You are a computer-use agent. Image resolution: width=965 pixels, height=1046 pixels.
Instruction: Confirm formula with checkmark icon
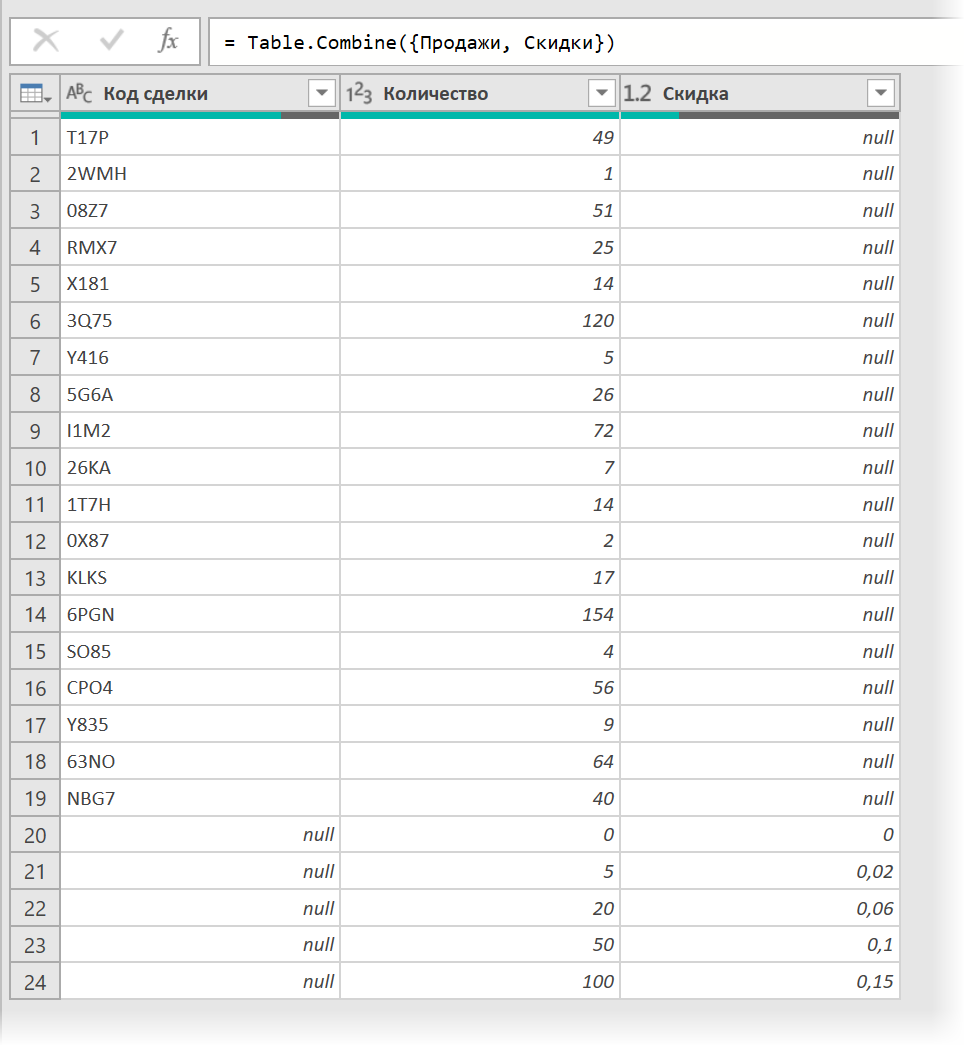111,41
